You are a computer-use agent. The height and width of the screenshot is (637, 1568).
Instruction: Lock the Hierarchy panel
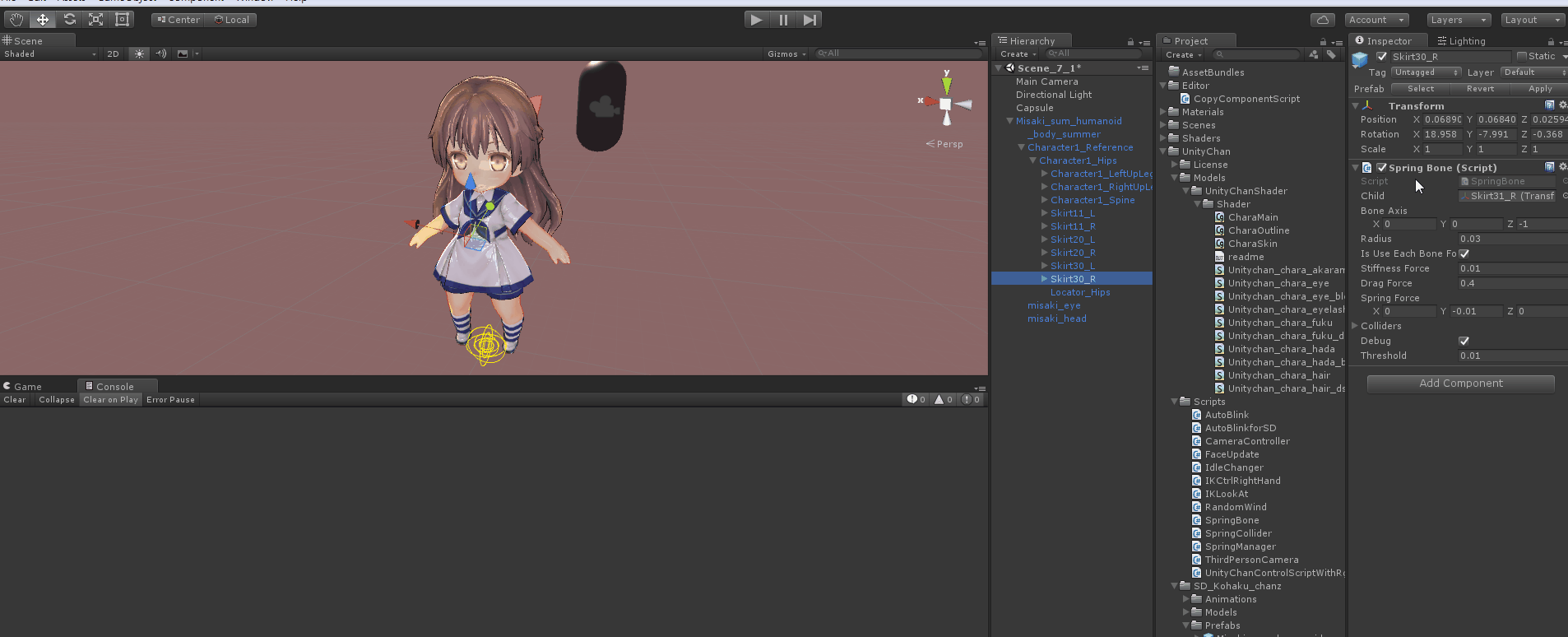(1130, 42)
